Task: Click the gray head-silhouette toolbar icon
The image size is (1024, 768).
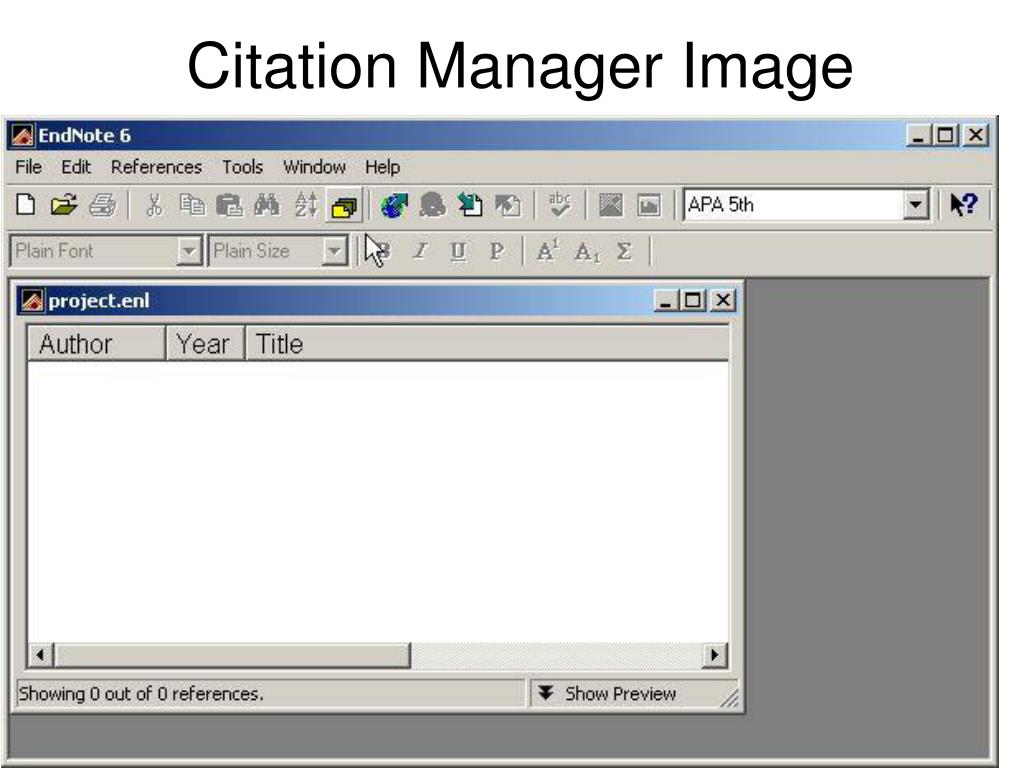Action: (x=432, y=205)
